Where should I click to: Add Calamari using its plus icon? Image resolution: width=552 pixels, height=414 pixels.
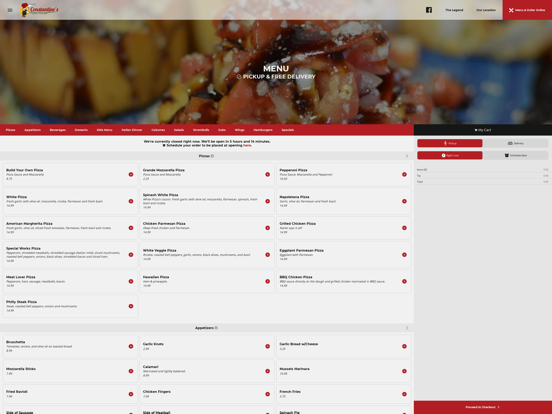click(268, 371)
